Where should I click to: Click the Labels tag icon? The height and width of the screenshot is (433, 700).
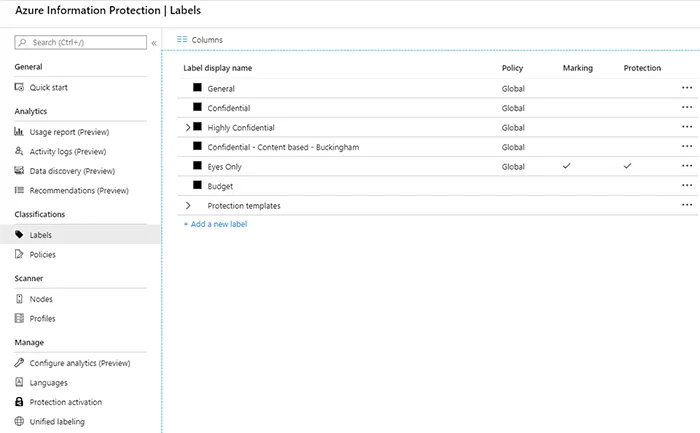point(19,234)
